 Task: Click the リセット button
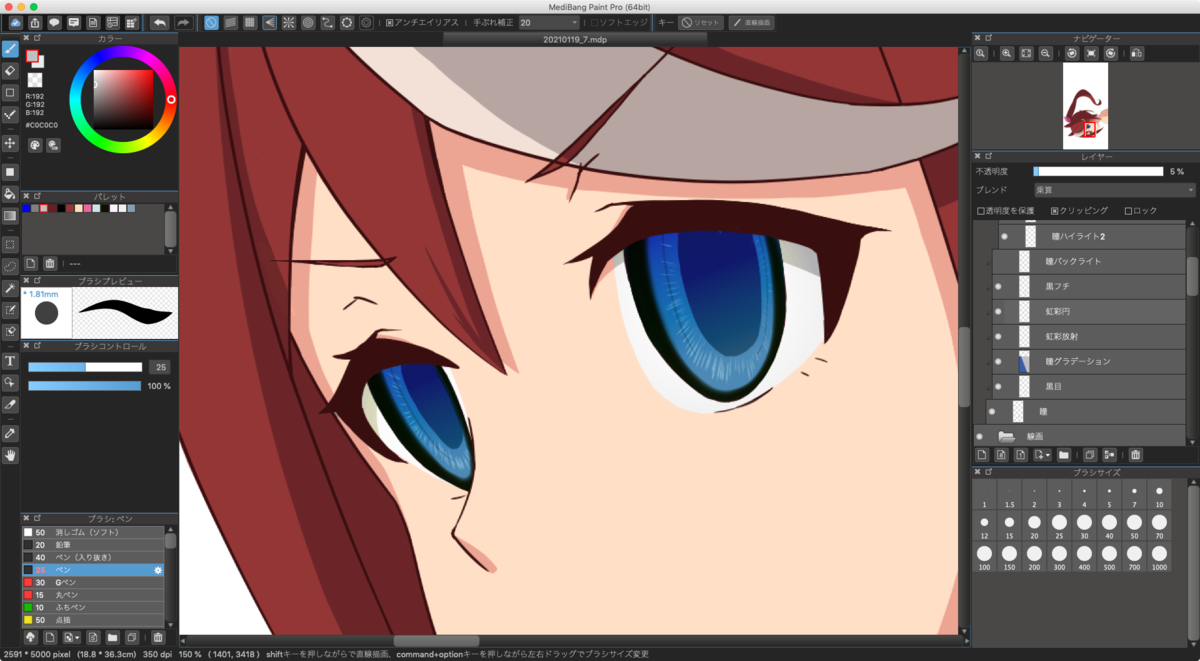700,22
